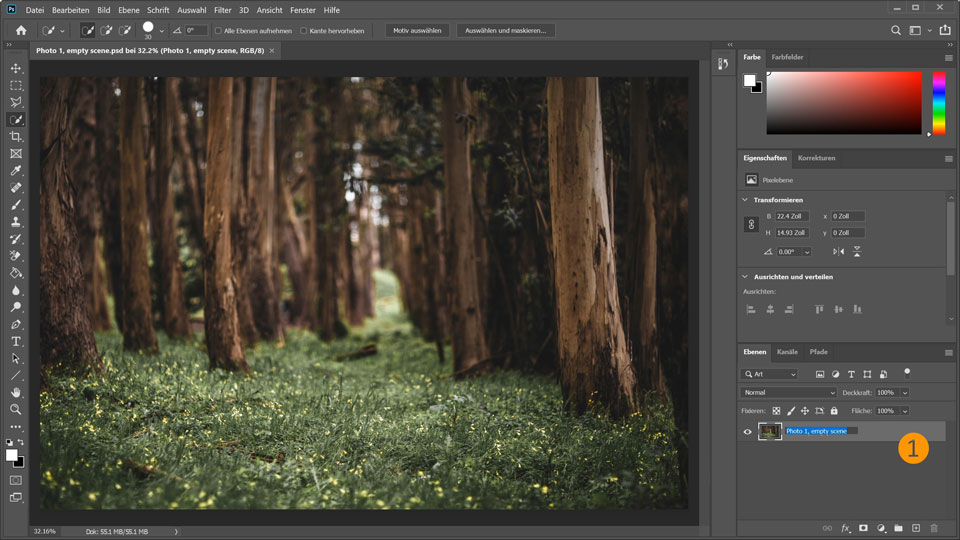The image size is (960, 540).
Task: Create a new layer with plus icon
Action: pos(915,527)
